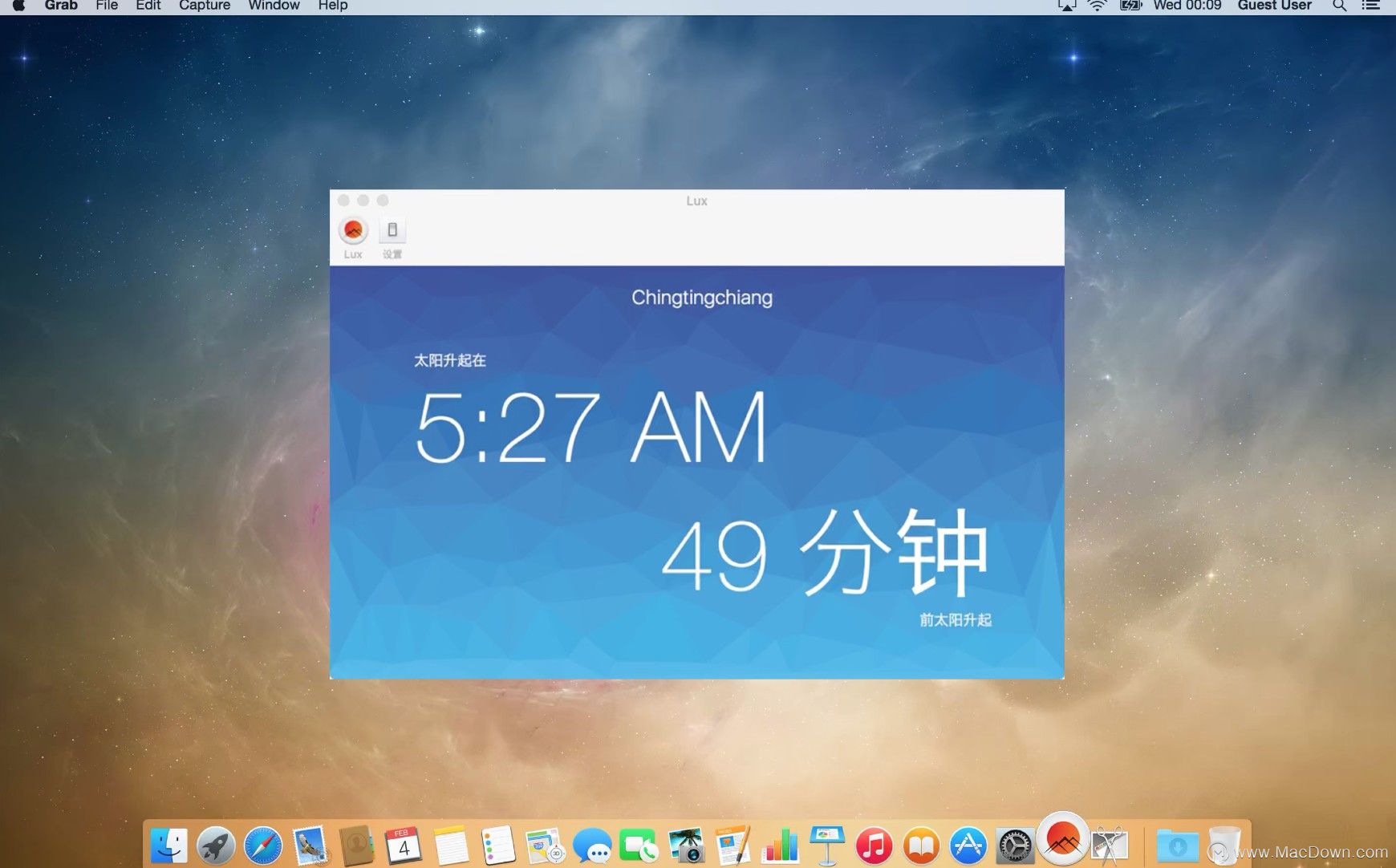Click the 49 分钟 countdown text
1396x868 pixels.
click(826, 554)
